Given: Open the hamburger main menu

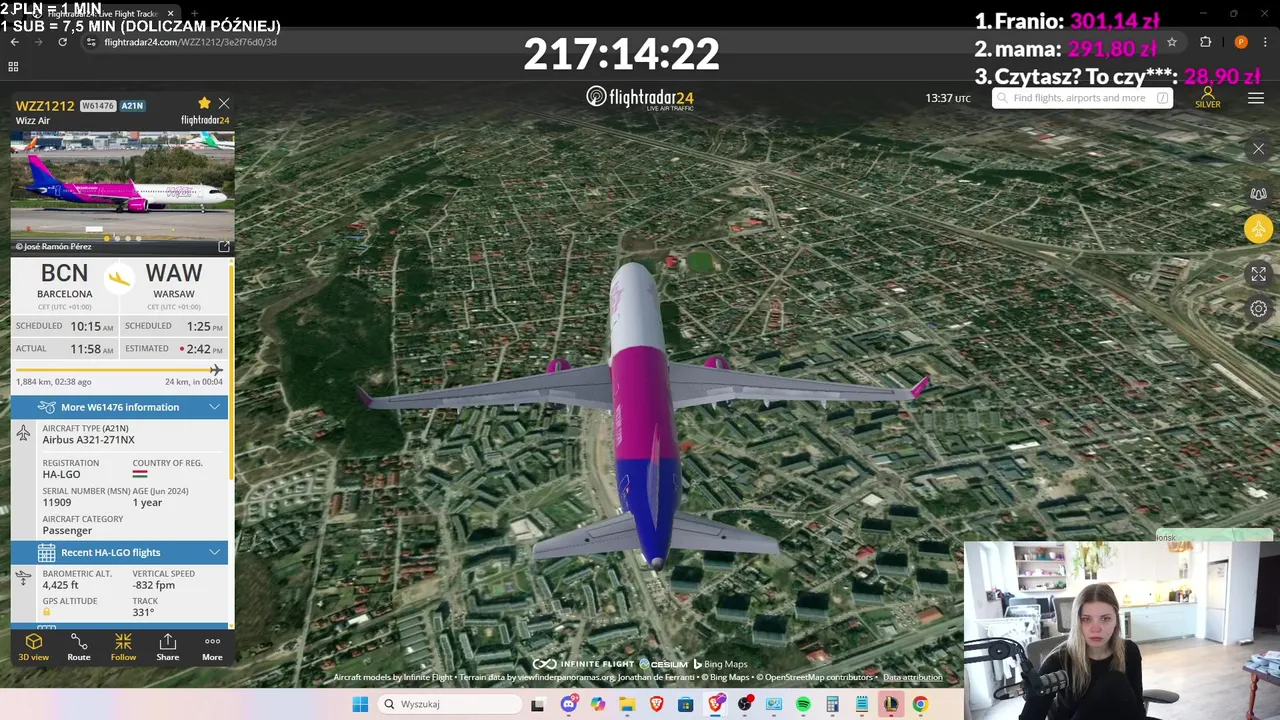Looking at the screenshot, I should (x=1256, y=98).
